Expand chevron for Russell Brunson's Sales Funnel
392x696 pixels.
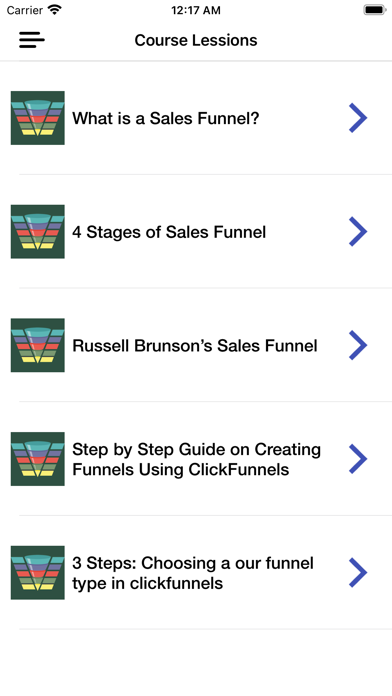click(x=358, y=345)
